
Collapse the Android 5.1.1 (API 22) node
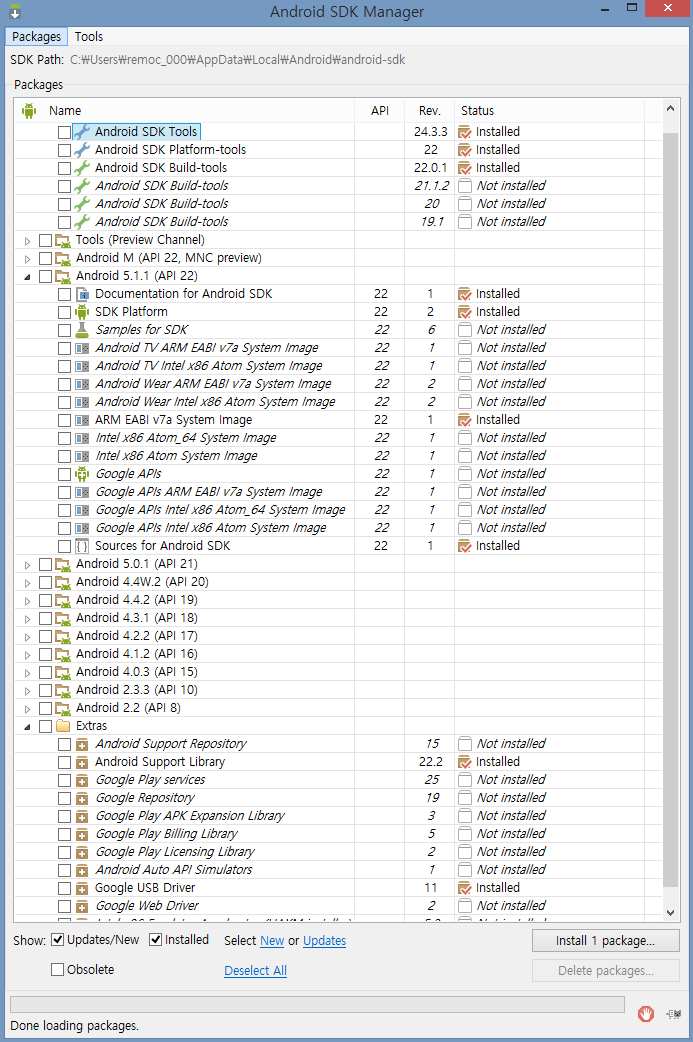[27, 276]
